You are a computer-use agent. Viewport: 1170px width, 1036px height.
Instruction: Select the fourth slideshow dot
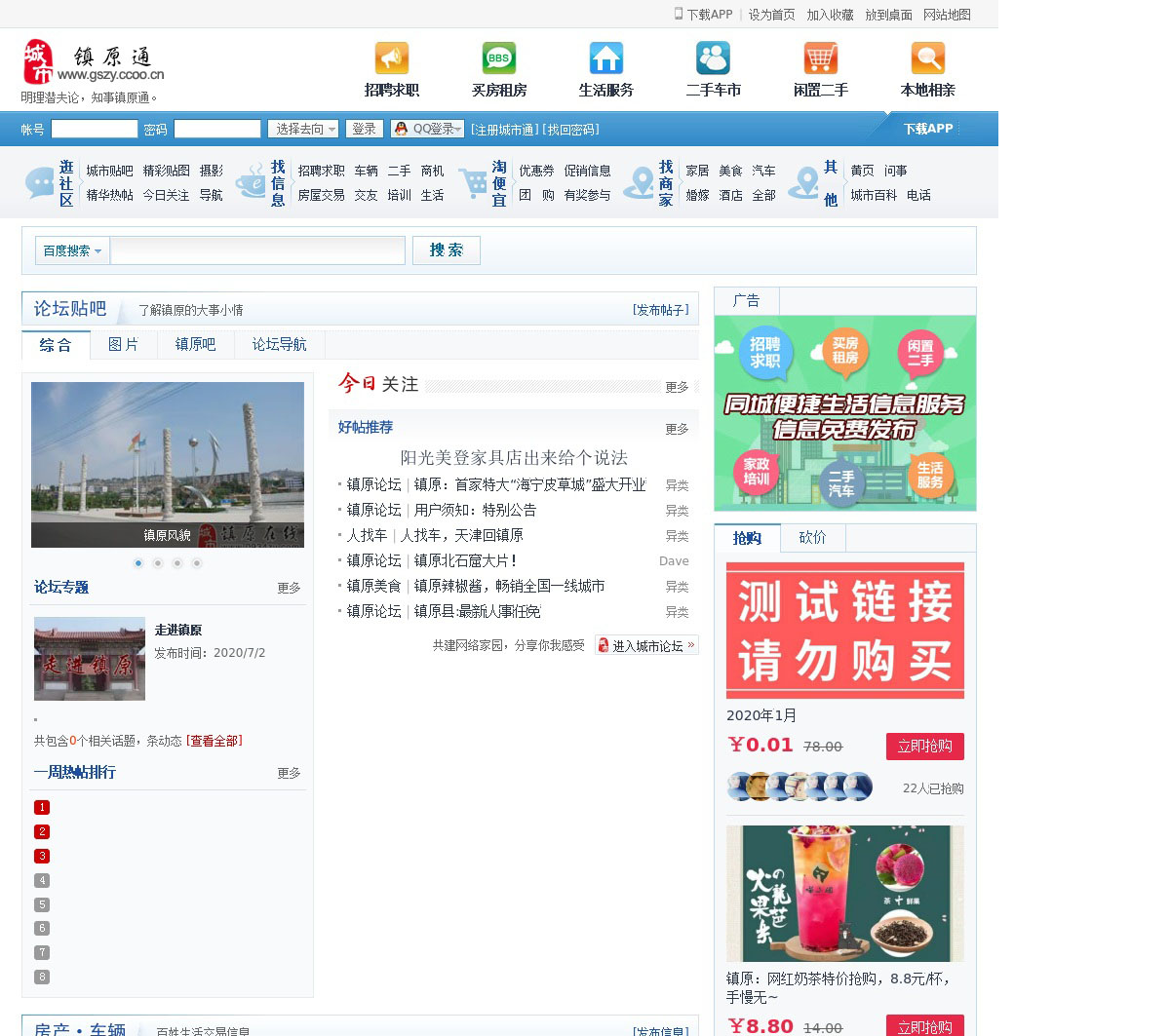[x=197, y=563]
